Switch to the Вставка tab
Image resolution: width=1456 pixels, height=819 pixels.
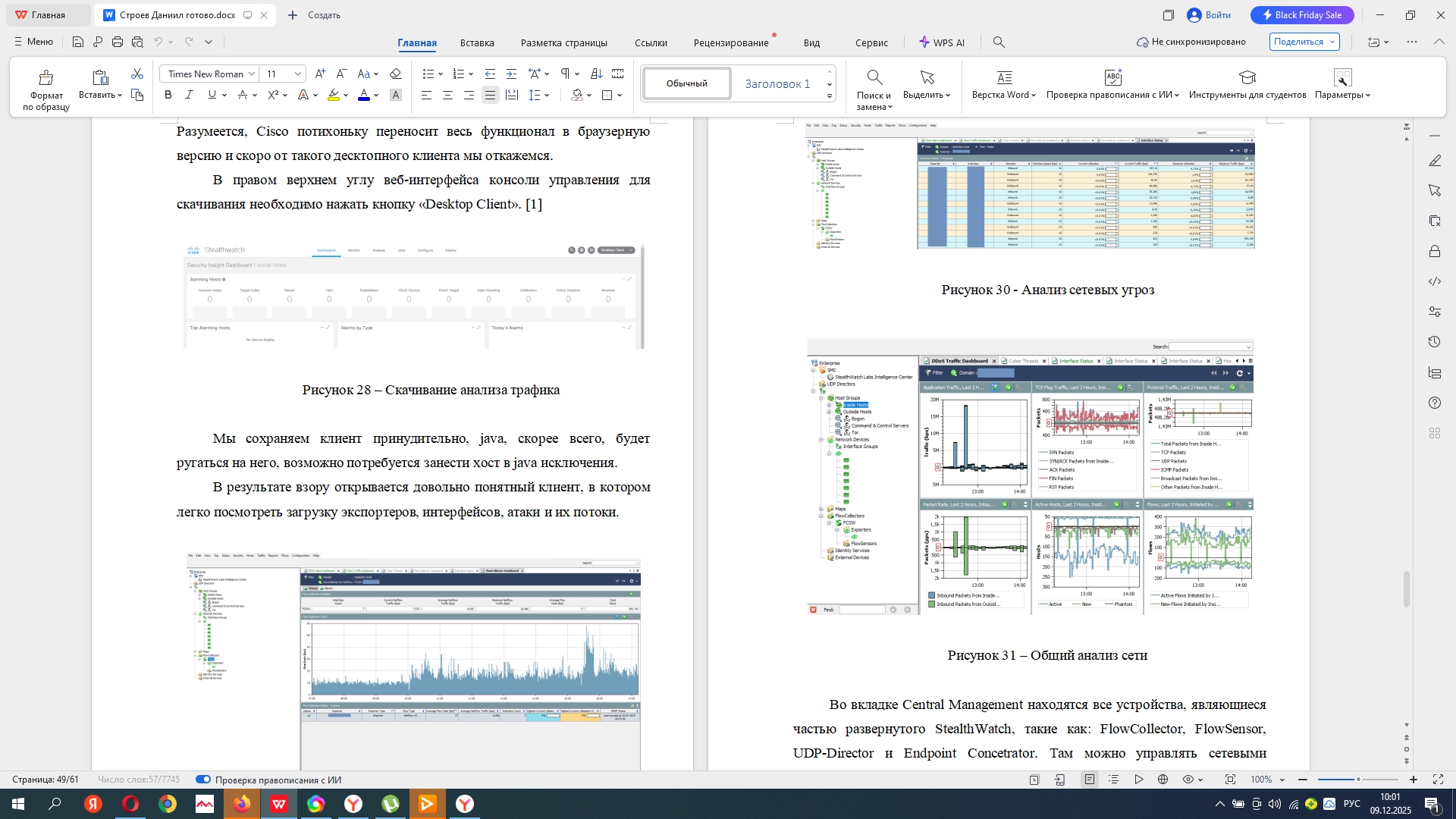477,42
